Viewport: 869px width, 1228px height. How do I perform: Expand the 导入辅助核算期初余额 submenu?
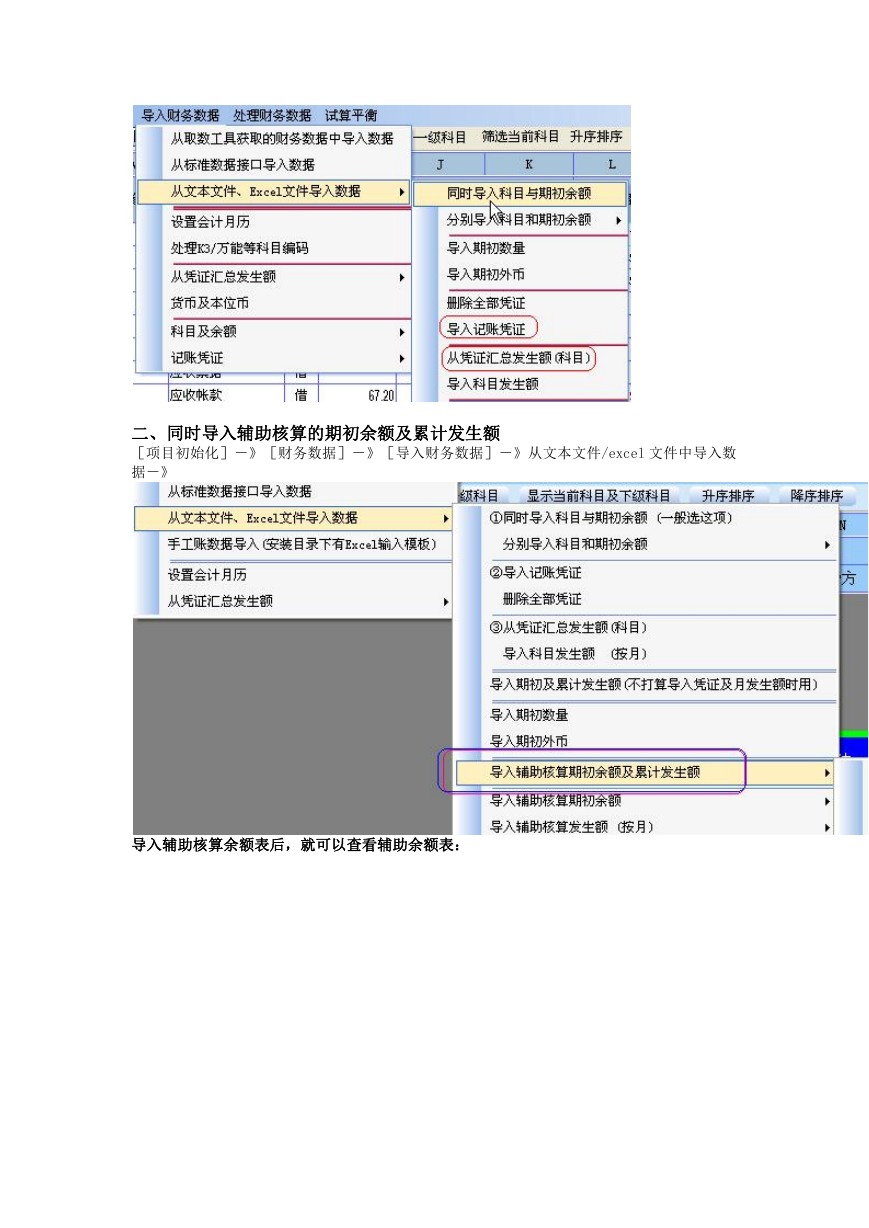point(647,801)
